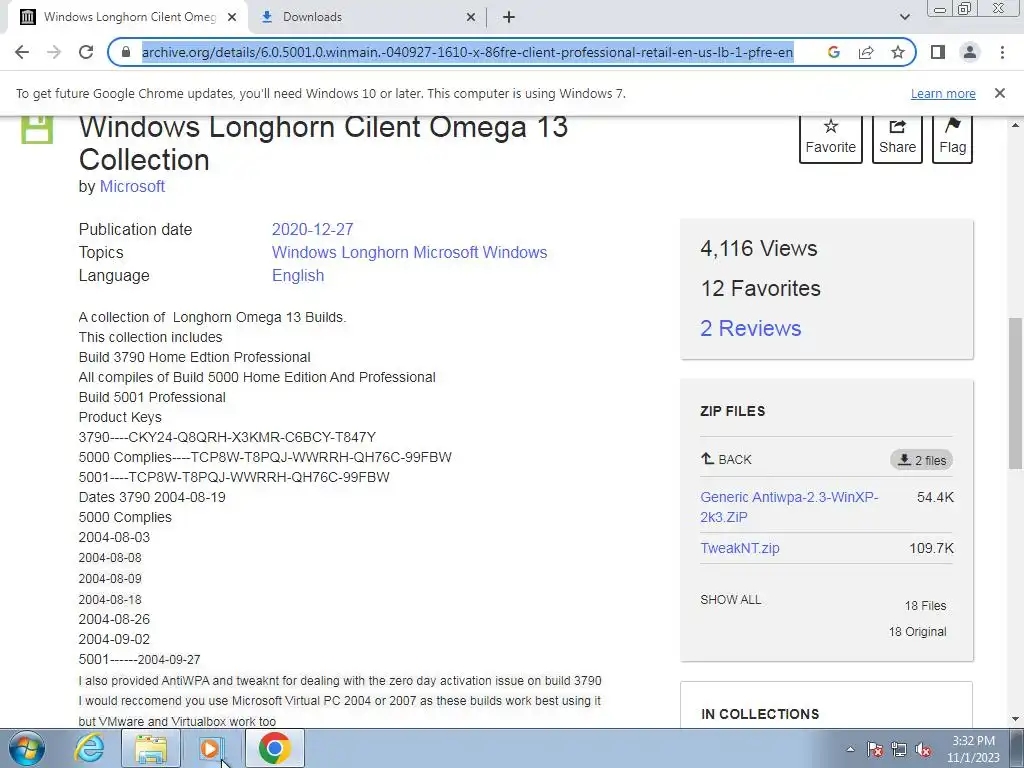Viewport: 1024px width, 768px height.
Task: Click the Chrome icon in the taskbar
Action: [274, 748]
